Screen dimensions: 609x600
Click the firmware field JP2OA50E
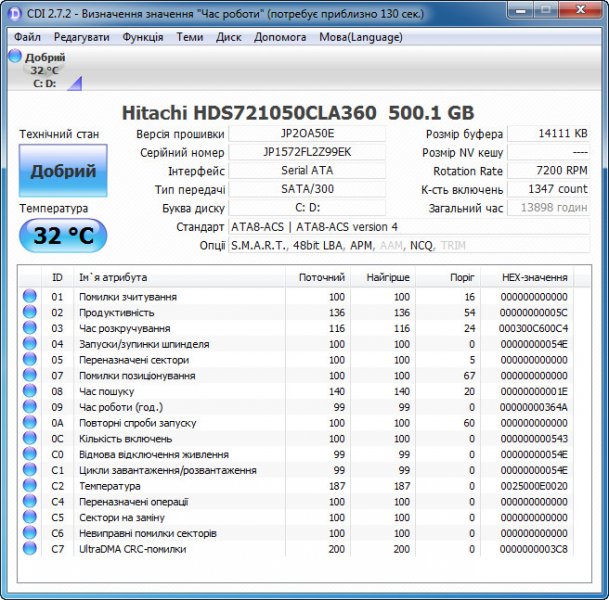coord(307,134)
